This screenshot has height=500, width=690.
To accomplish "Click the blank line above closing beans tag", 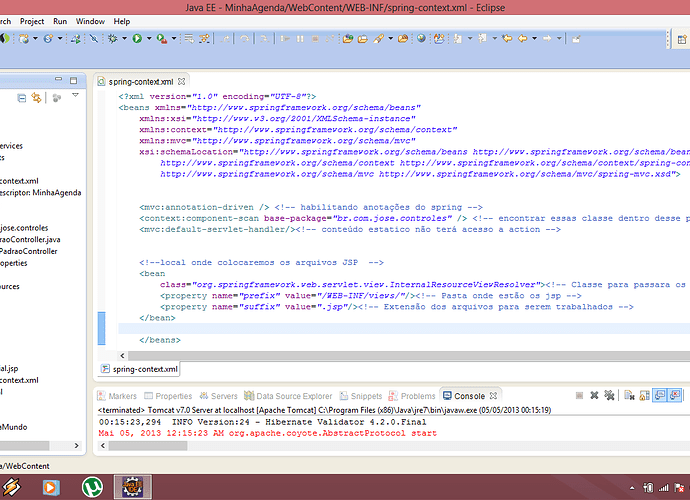I will (300, 328).
